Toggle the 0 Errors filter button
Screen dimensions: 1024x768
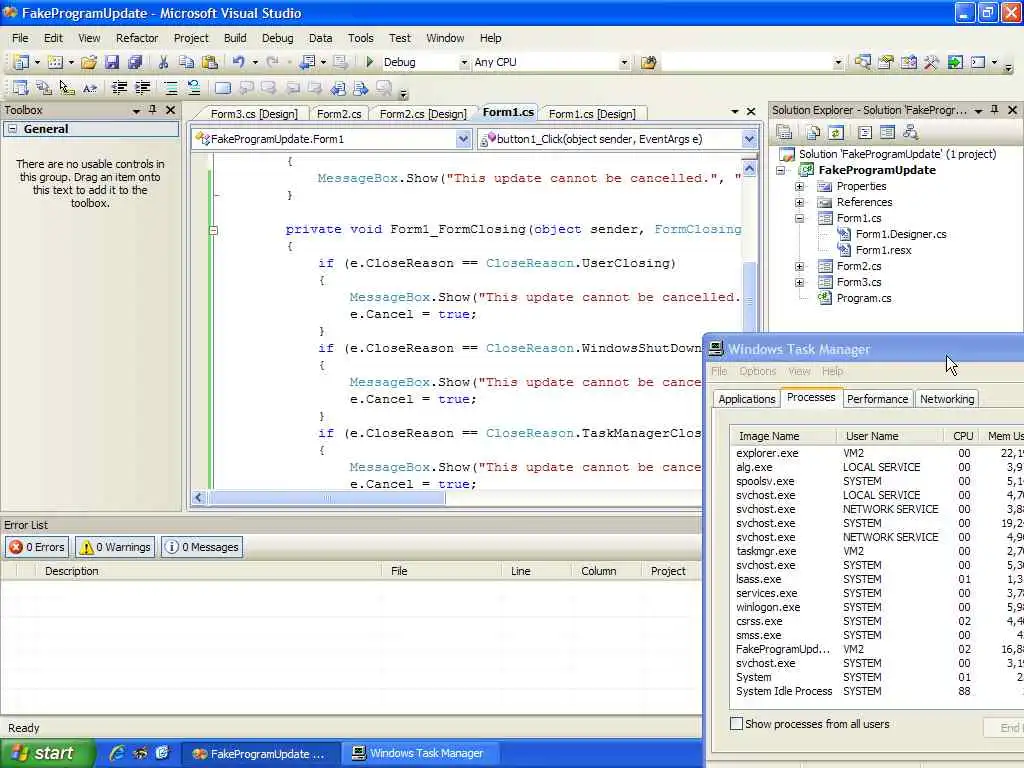[x=37, y=547]
